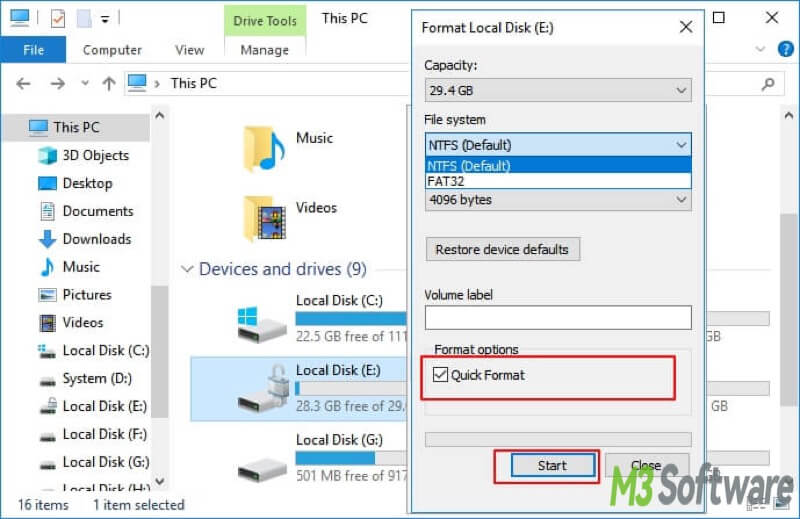
Task: Choose NTFS (Default) highlighted option
Action: [558, 166]
